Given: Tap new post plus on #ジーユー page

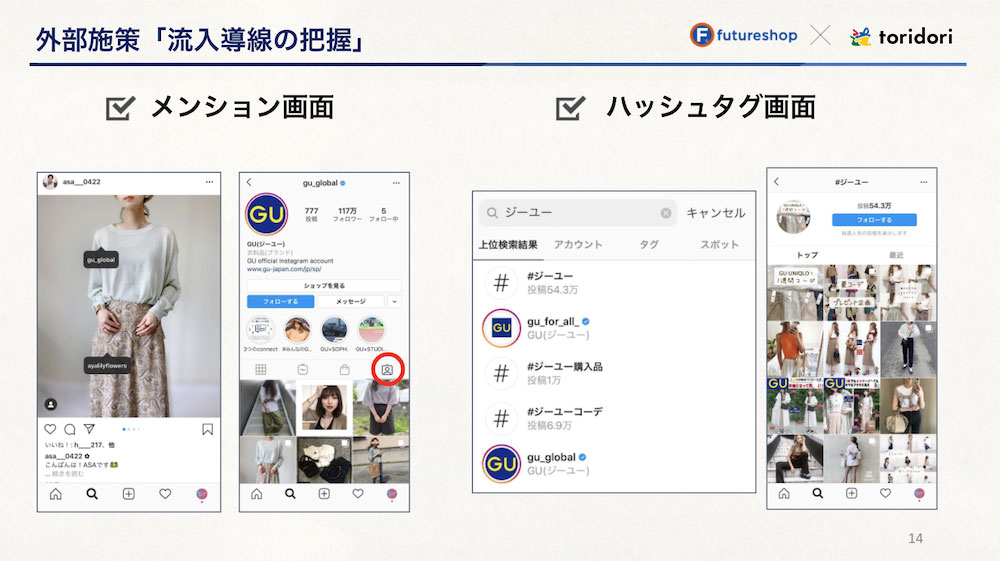Looking at the screenshot, I should tap(851, 493).
